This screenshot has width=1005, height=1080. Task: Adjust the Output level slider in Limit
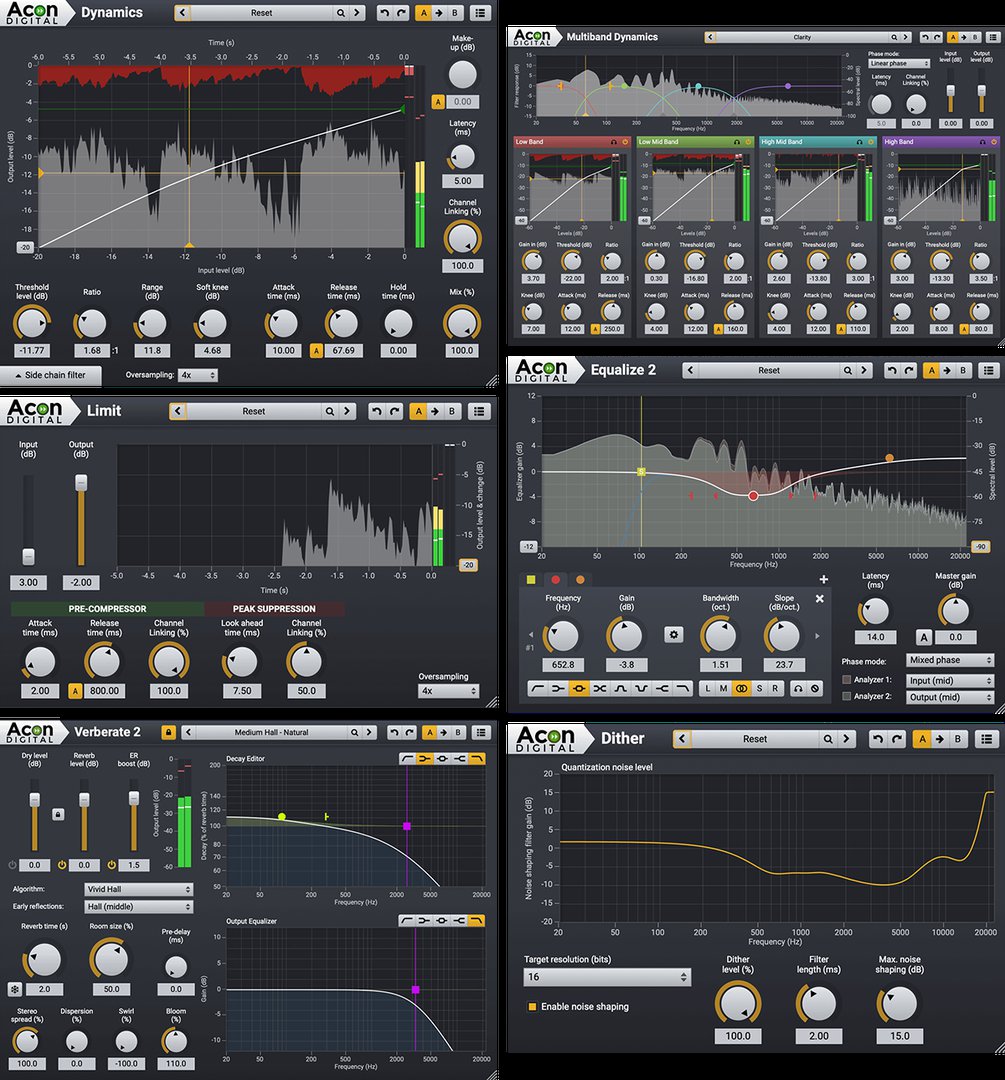[x=80, y=483]
